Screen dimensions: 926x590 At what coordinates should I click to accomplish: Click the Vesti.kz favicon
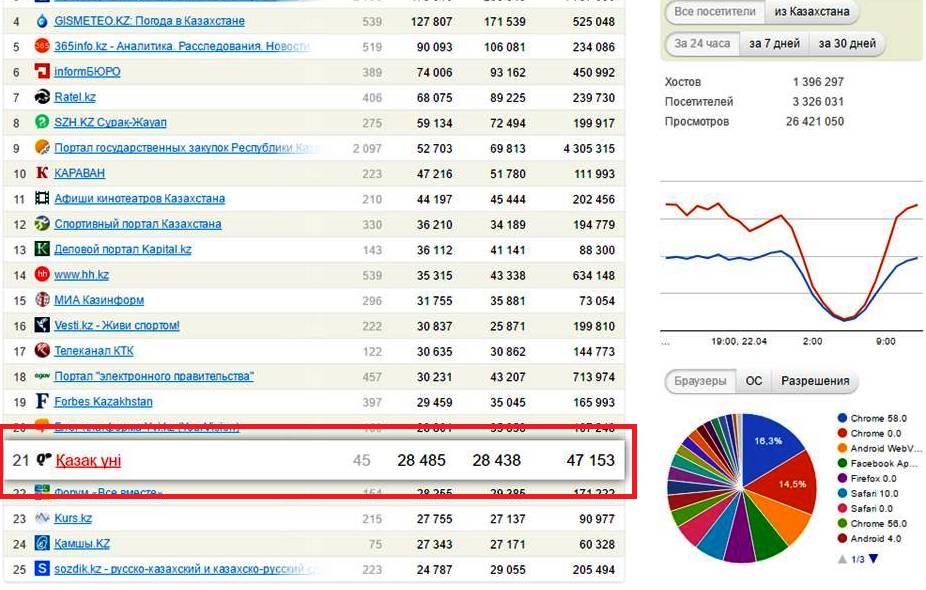coord(42,325)
